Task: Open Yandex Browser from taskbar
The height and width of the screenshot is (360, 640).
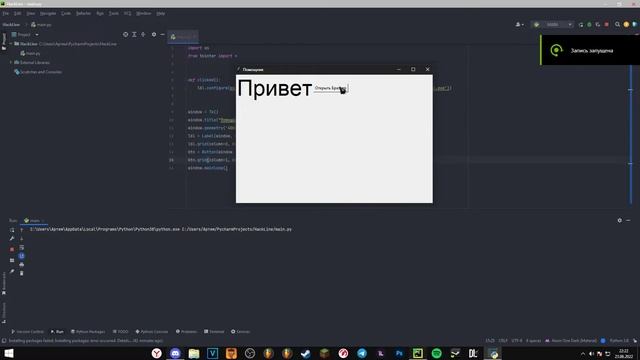Action: pyautogui.click(x=157, y=353)
